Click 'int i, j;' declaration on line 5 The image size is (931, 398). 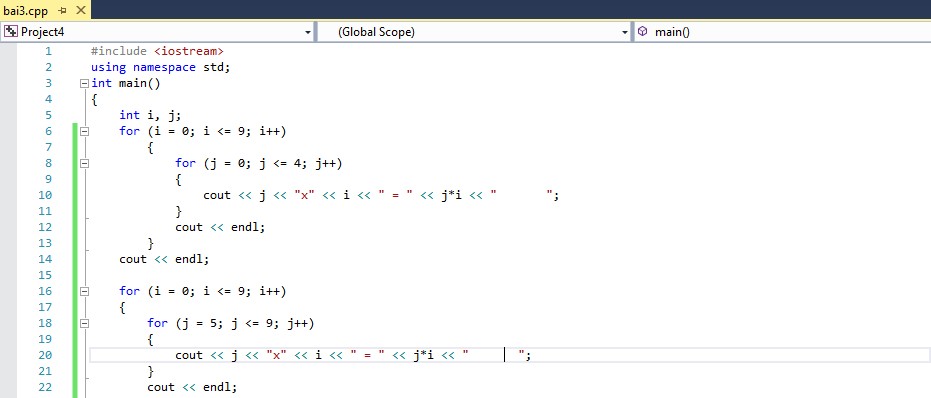(150, 115)
